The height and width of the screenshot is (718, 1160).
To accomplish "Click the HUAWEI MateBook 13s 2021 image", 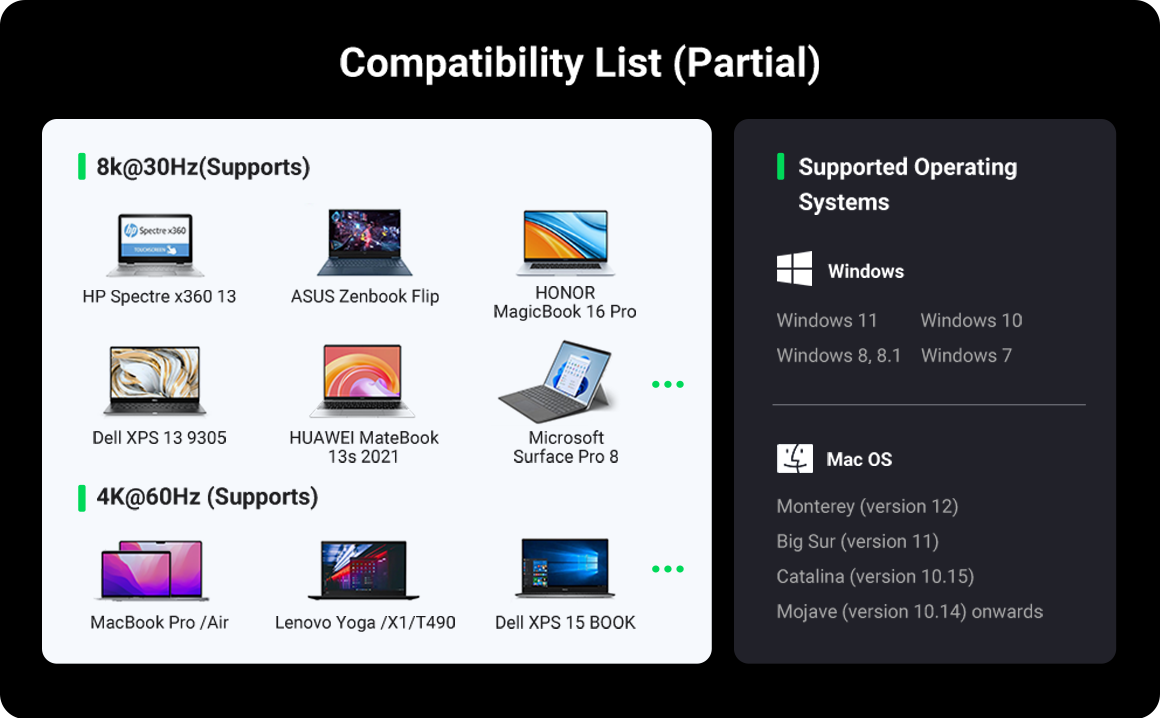I will pos(362,382).
